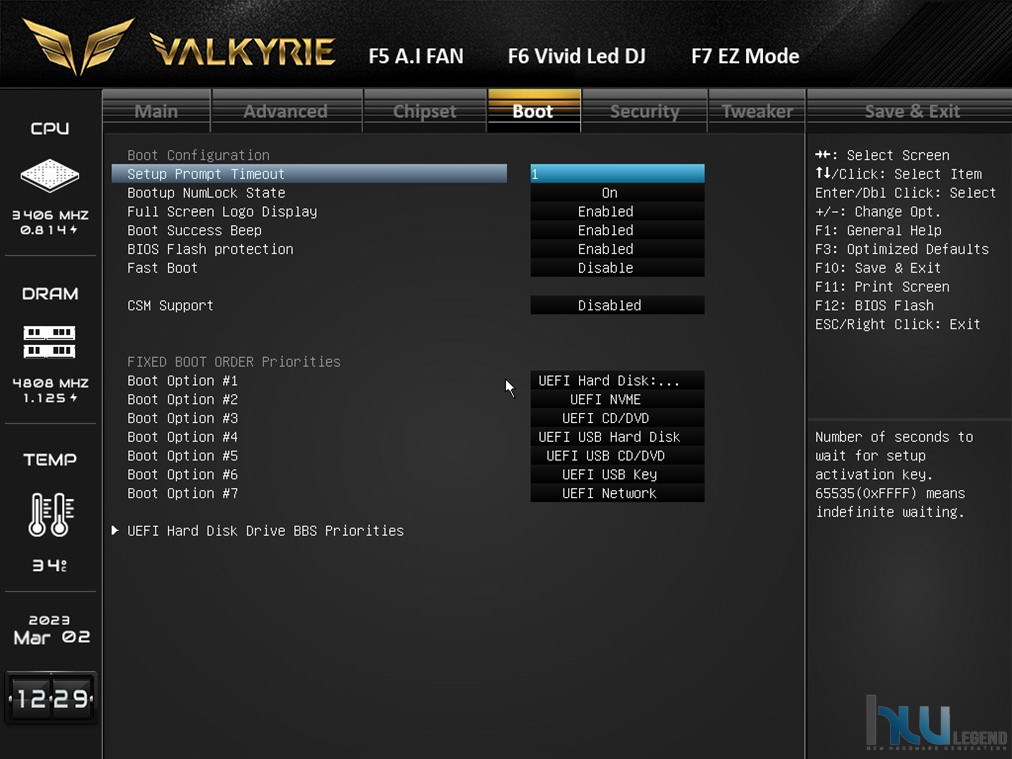
Task: Select BIOS Flash protection label
Action: 210,248
